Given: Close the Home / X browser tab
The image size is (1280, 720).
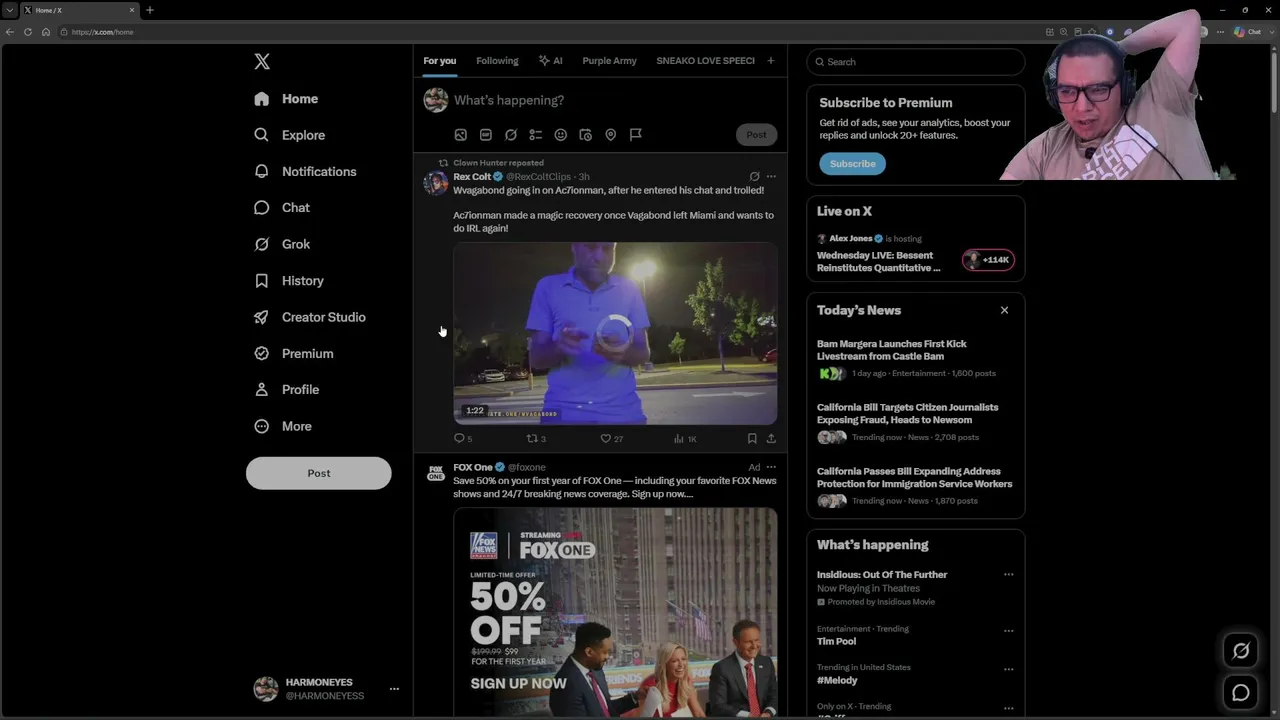Looking at the screenshot, I should [131, 10].
